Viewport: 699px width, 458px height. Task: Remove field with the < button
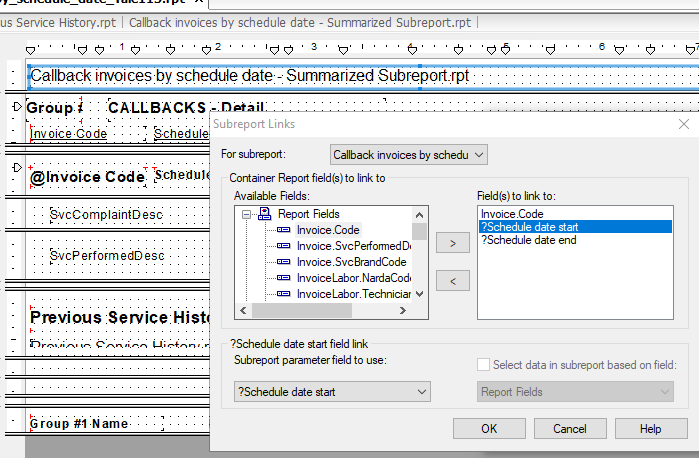tap(452, 281)
